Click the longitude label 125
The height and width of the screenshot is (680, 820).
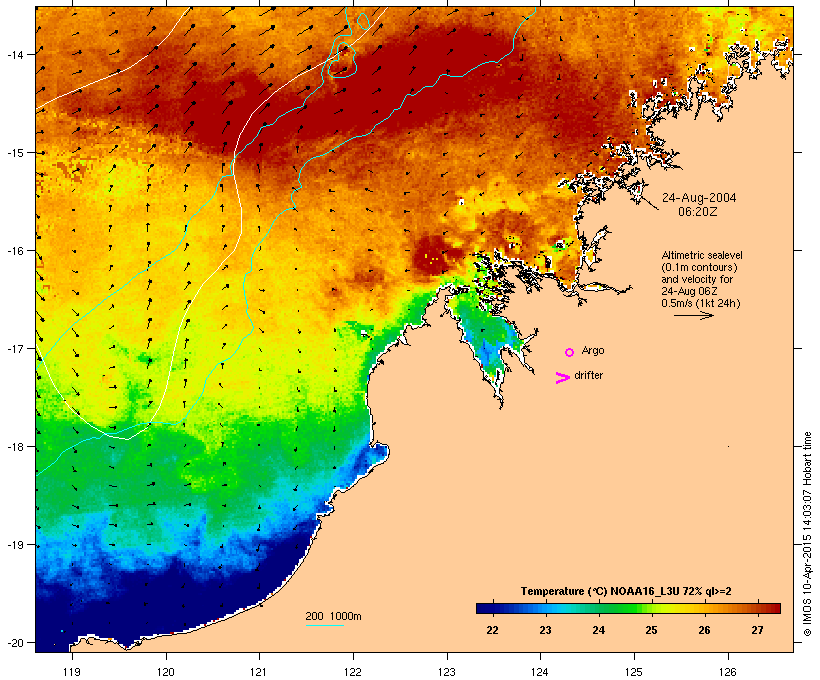coord(634,672)
